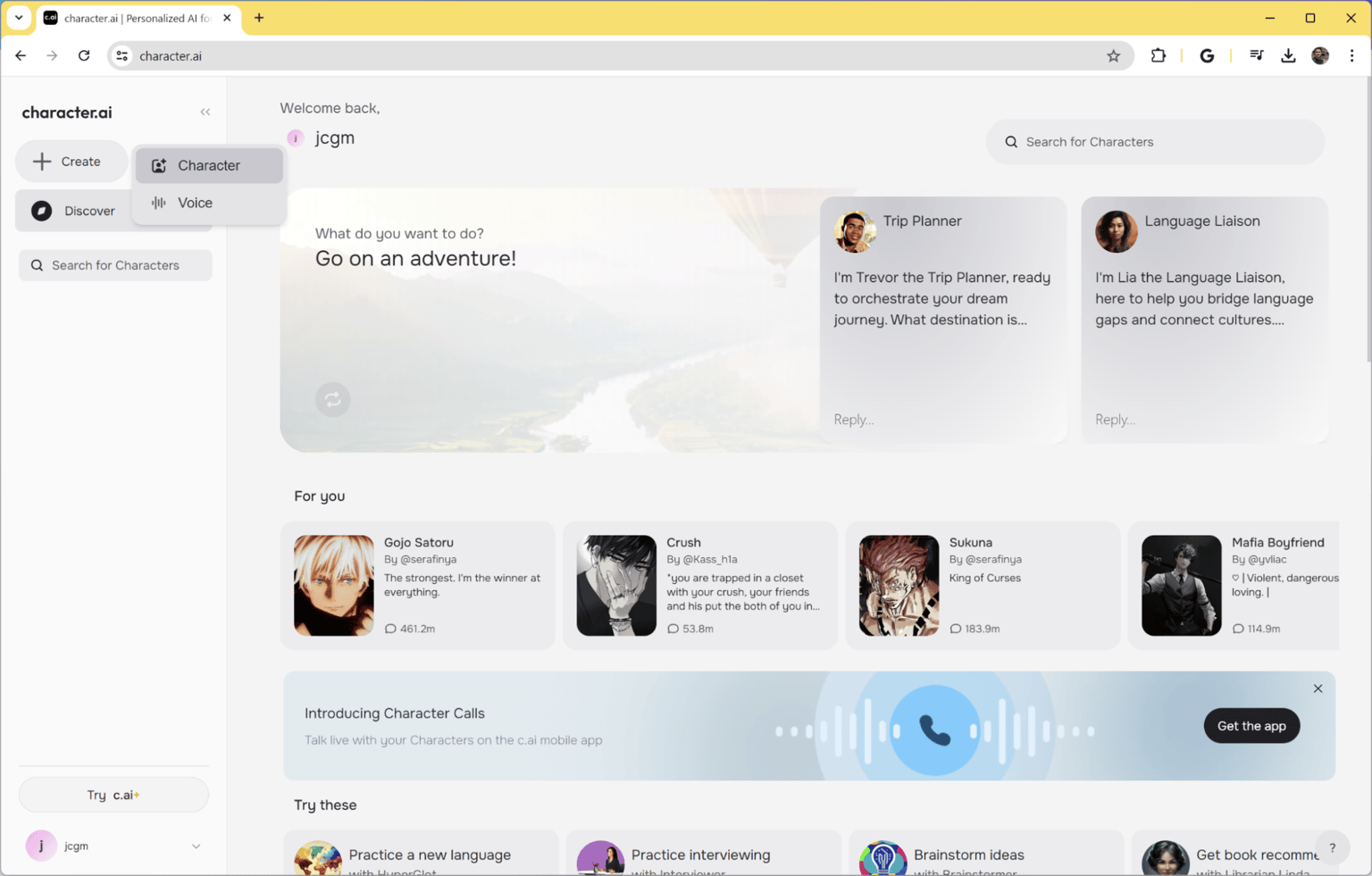Open the browser extensions puzzle icon
1372x876 pixels.
point(1159,55)
